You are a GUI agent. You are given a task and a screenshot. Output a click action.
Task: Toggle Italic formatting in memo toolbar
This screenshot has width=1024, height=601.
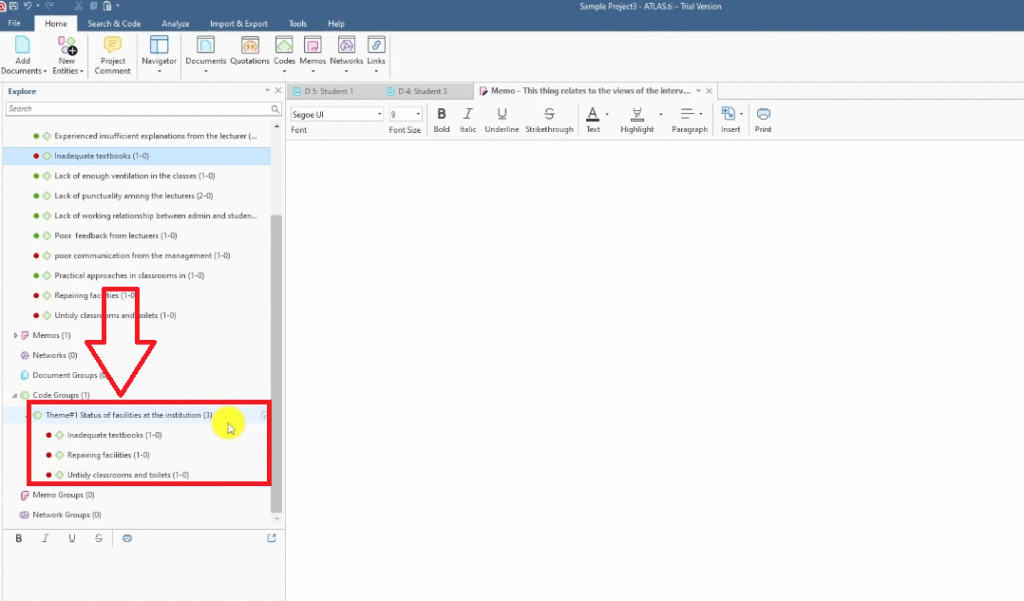pos(468,114)
